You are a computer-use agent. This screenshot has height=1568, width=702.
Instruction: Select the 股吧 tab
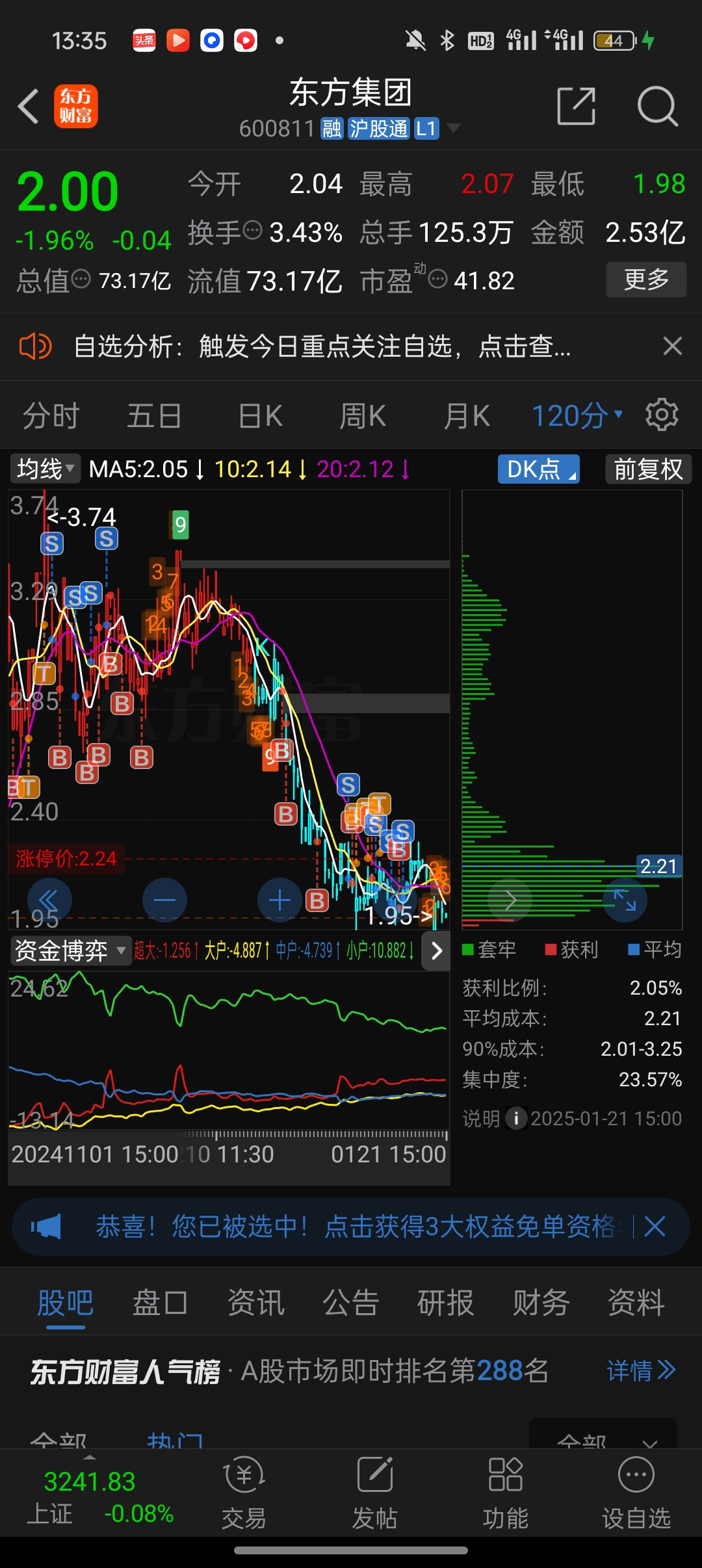[65, 1302]
